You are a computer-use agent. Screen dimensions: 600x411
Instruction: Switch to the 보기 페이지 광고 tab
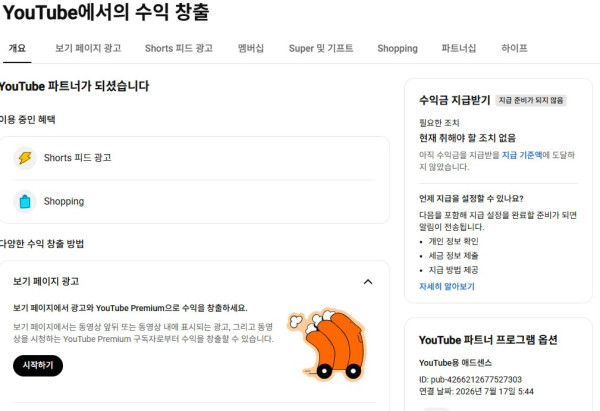pos(88,48)
